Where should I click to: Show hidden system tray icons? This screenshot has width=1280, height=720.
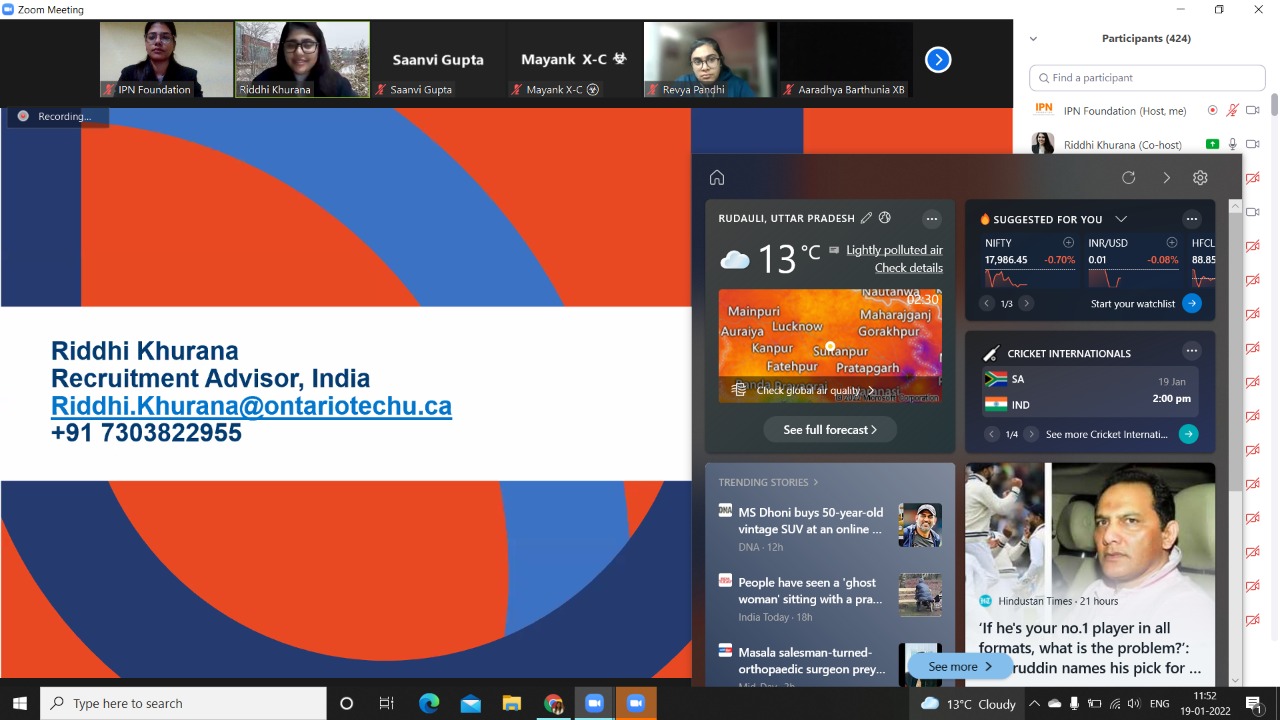pos(1034,704)
